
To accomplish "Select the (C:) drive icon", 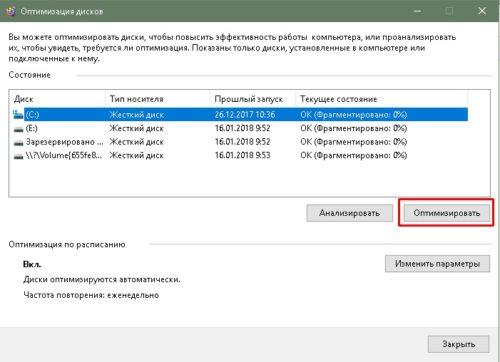I will pos(18,115).
